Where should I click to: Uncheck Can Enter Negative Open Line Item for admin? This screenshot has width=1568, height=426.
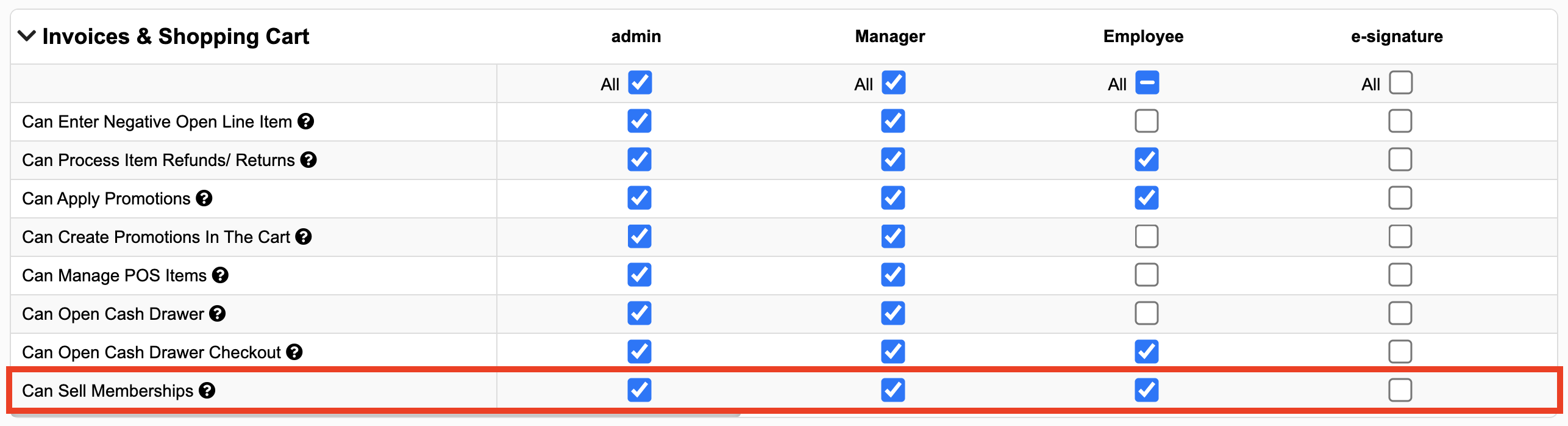(640, 121)
